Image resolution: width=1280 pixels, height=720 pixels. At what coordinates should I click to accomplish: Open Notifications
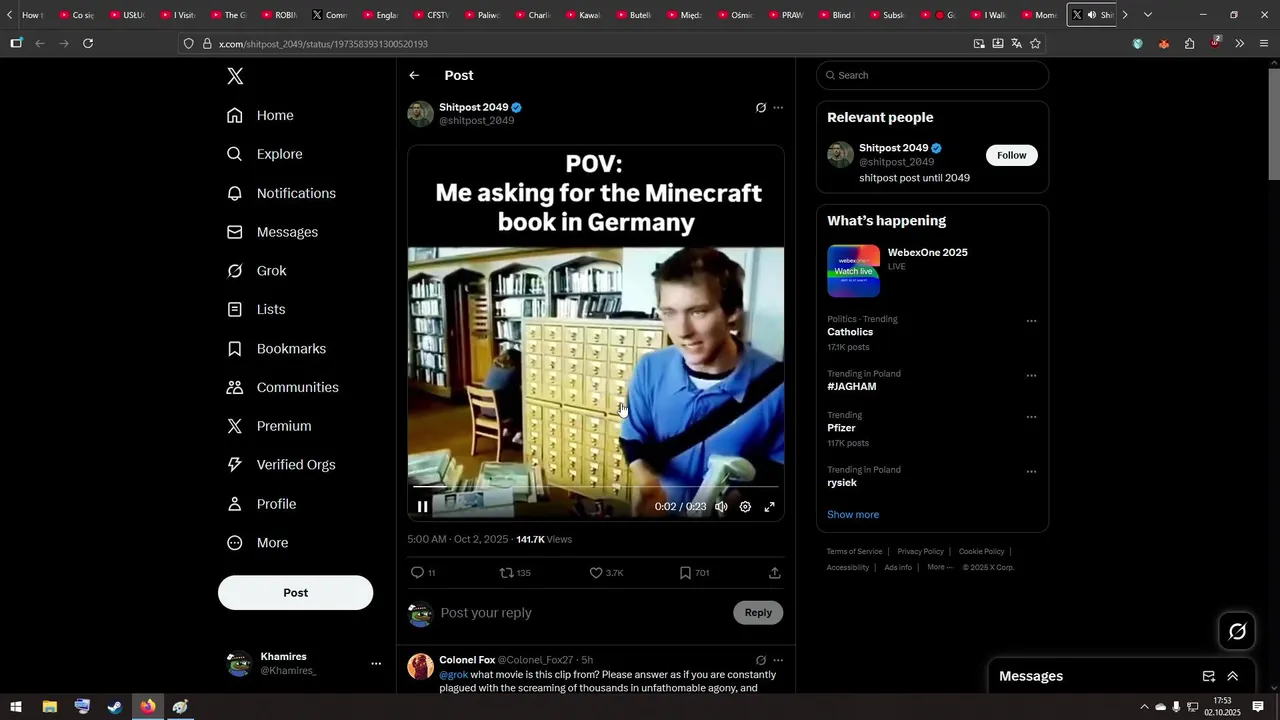pyautogui.click(x=281, y=193)
